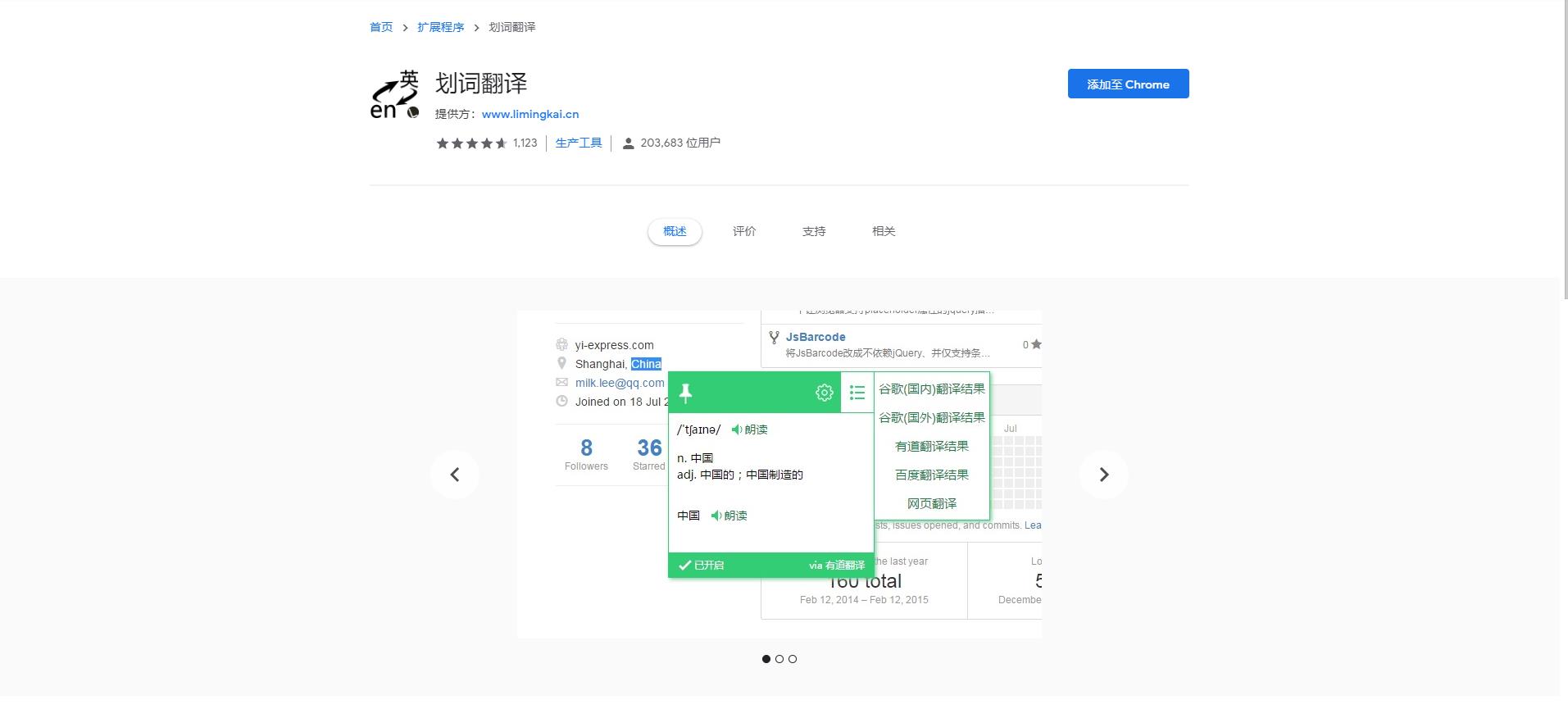Click the fork icon beside JsBarcode
The image size is (1568, 709).
click(774, 337)
